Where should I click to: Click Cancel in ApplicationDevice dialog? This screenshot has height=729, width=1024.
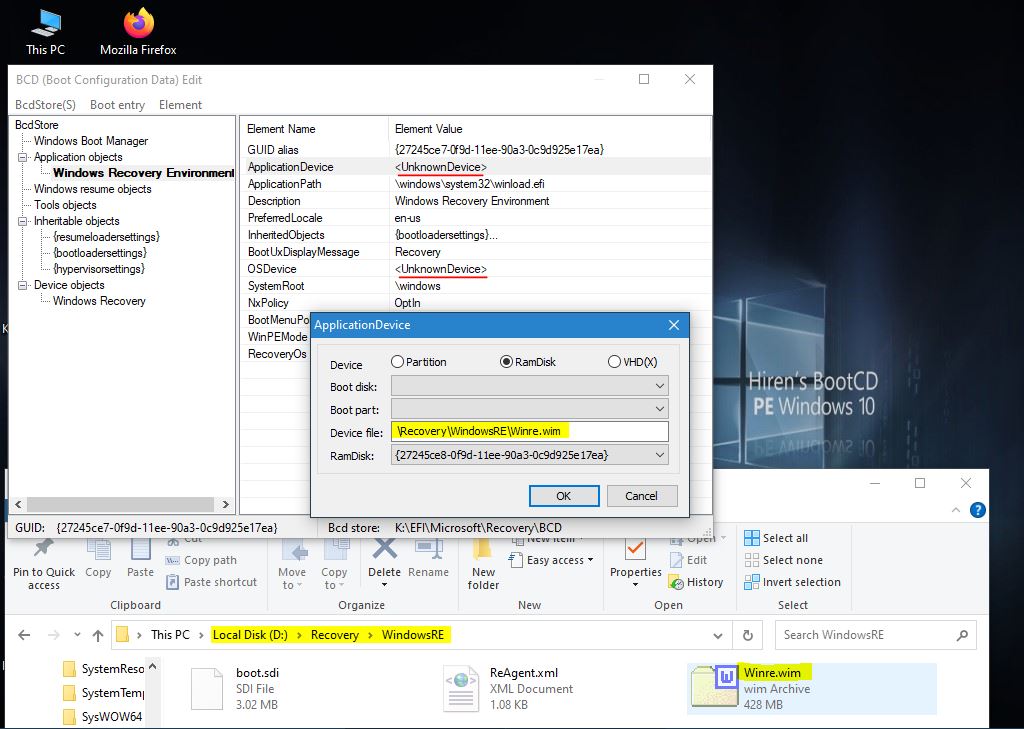pyautogui.click(x=641, y=496)
